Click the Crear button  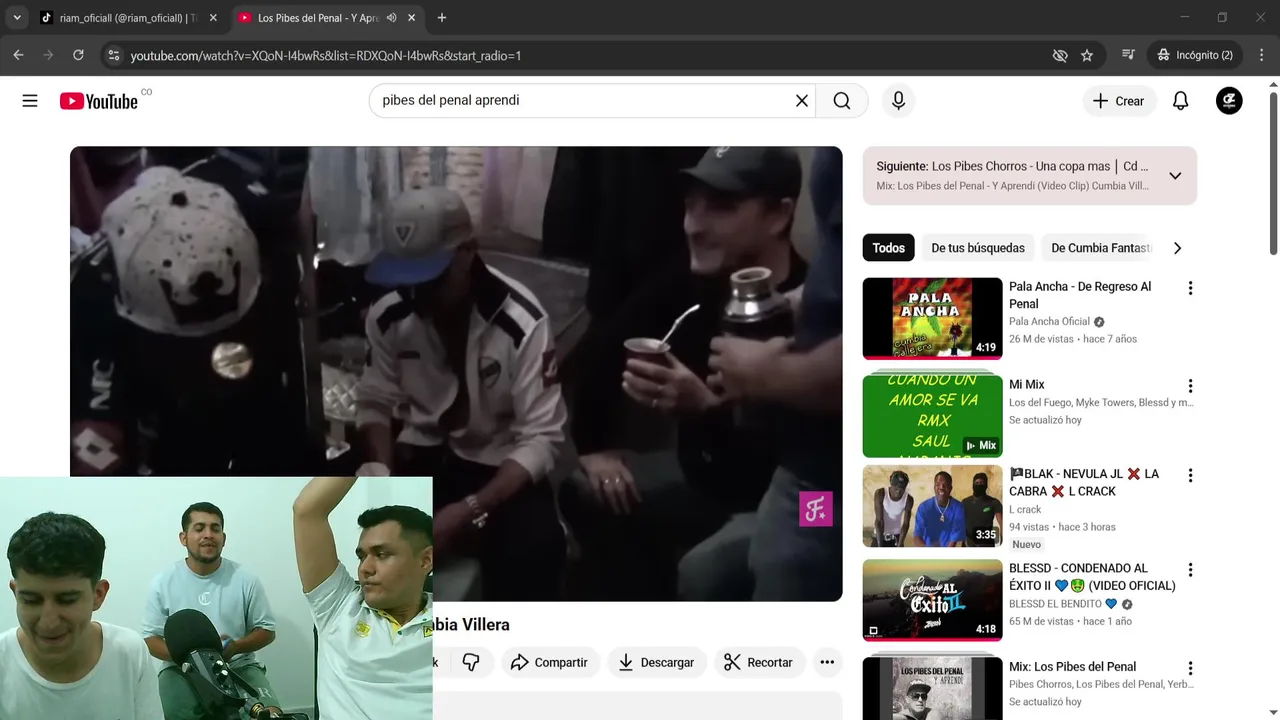coord(1118,101)
